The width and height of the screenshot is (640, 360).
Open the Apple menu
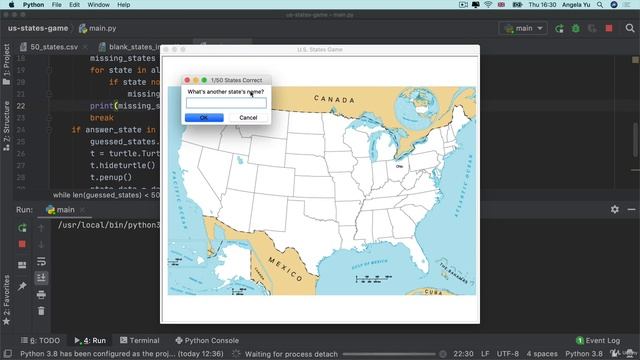11,5
